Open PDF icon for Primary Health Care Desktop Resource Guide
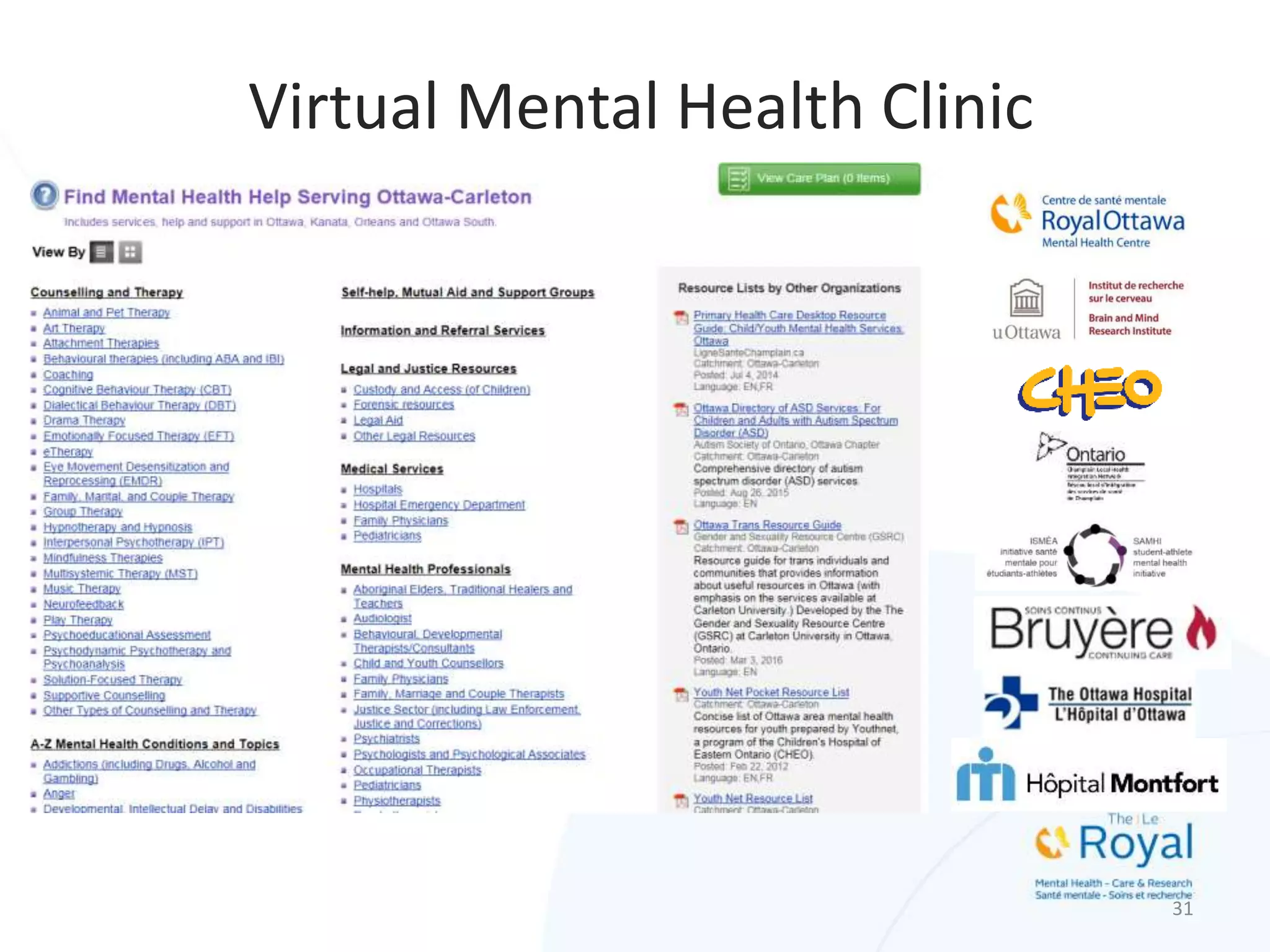Image resolution: width=1270 pixels, height=952 pixels. point(682,318)
